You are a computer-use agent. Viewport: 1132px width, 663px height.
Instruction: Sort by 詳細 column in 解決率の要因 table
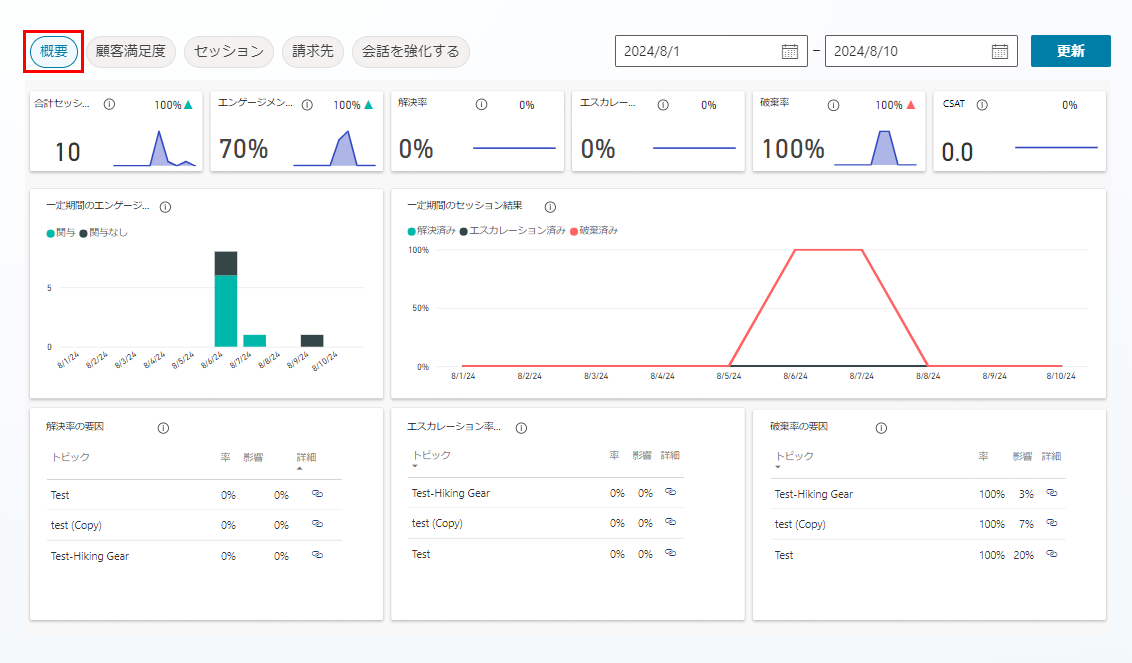tap(306, 457)
